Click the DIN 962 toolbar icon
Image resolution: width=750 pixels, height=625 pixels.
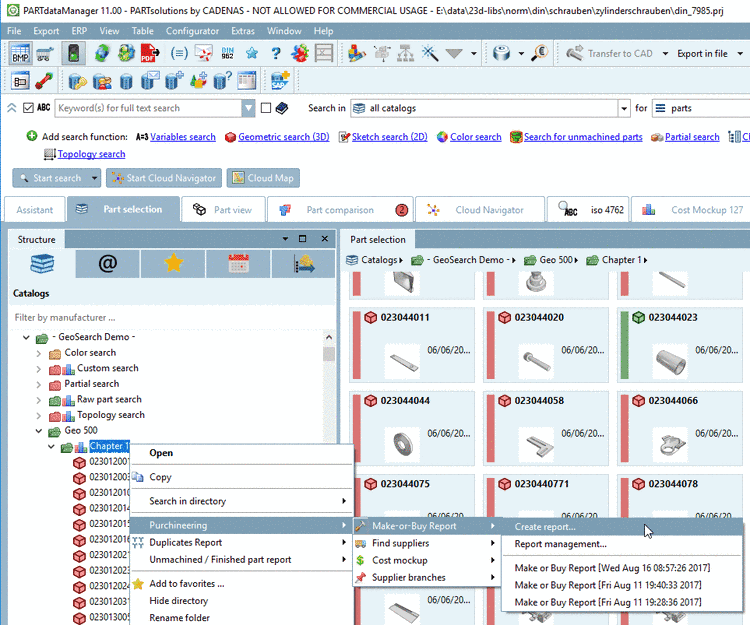point(227,53)
